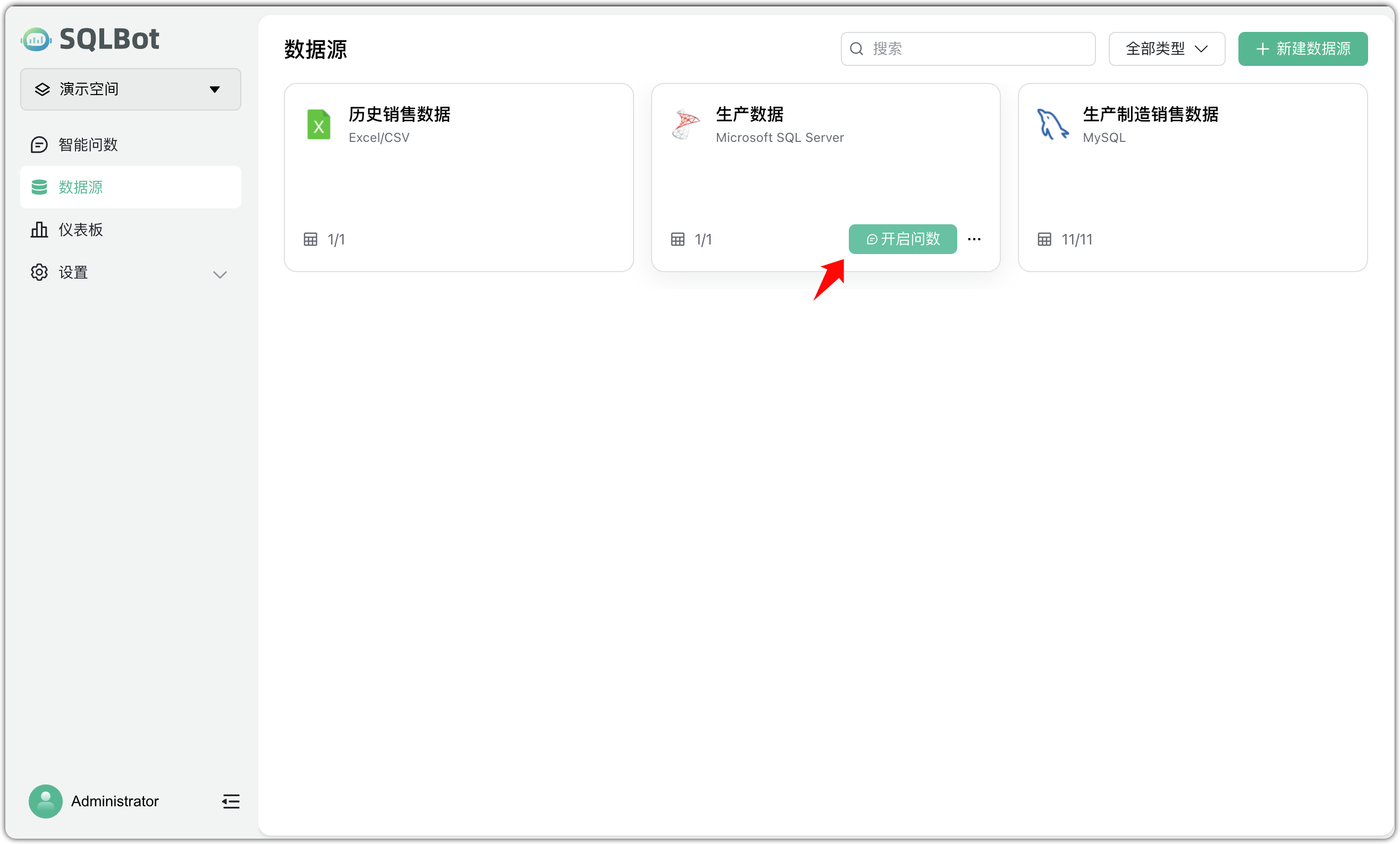Click the Excel icon on 历史销售数据 card

click(x=319, y=124)
